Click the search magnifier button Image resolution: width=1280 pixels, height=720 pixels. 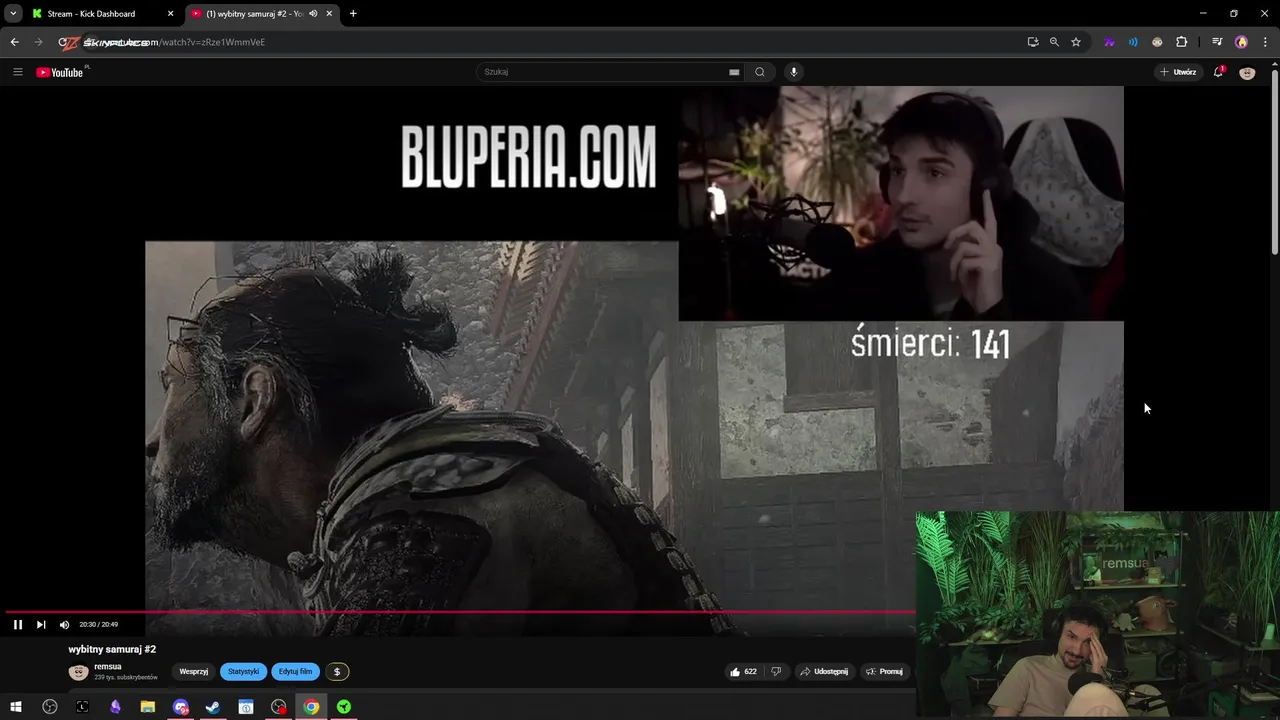[760, 72]
